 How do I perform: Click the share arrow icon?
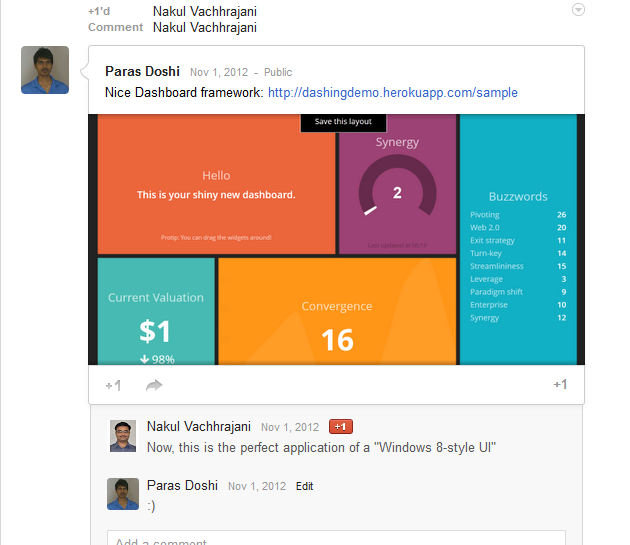point(154,385)
